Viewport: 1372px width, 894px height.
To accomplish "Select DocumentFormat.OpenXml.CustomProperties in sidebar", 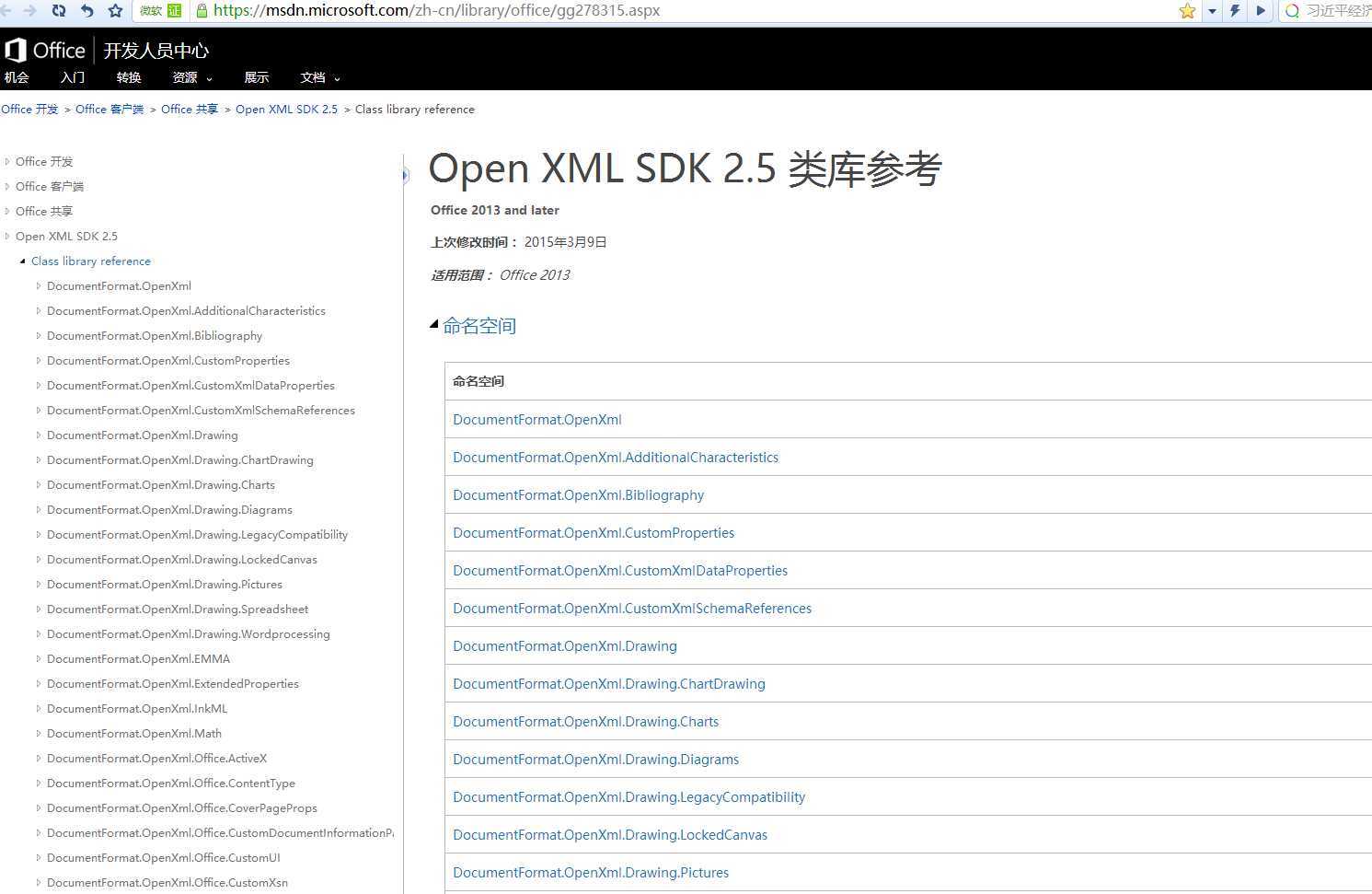I will (168, 361).
